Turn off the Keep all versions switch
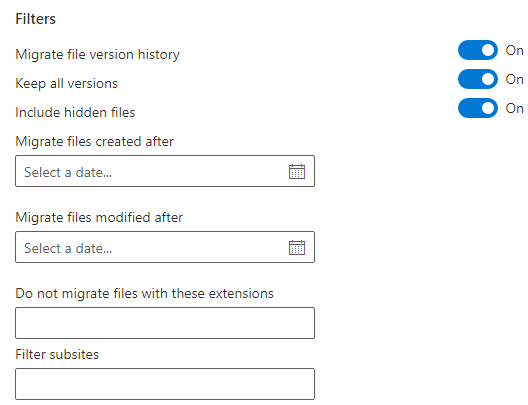The height and width of the screenshot is (405, 528). coord(477,79)
